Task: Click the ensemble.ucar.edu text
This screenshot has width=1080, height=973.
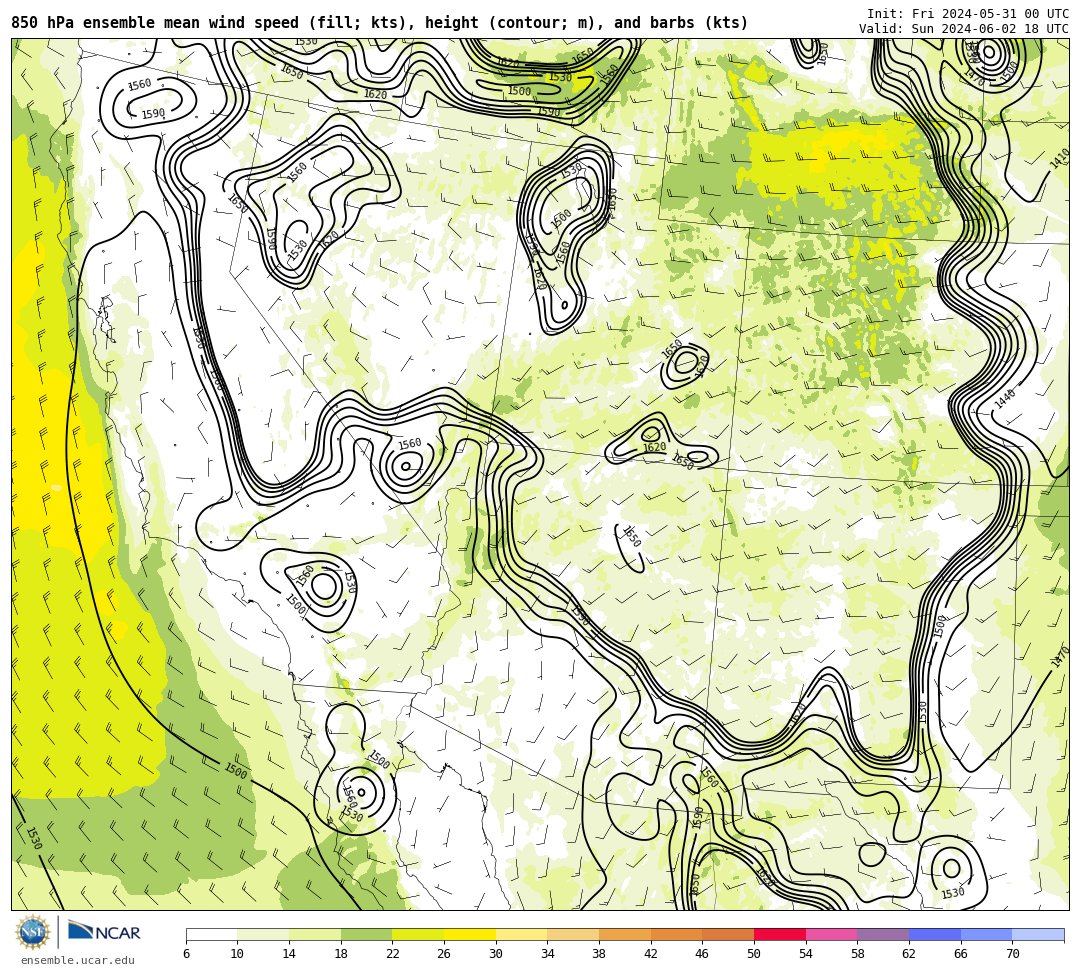Action: [x=78, y=960]
